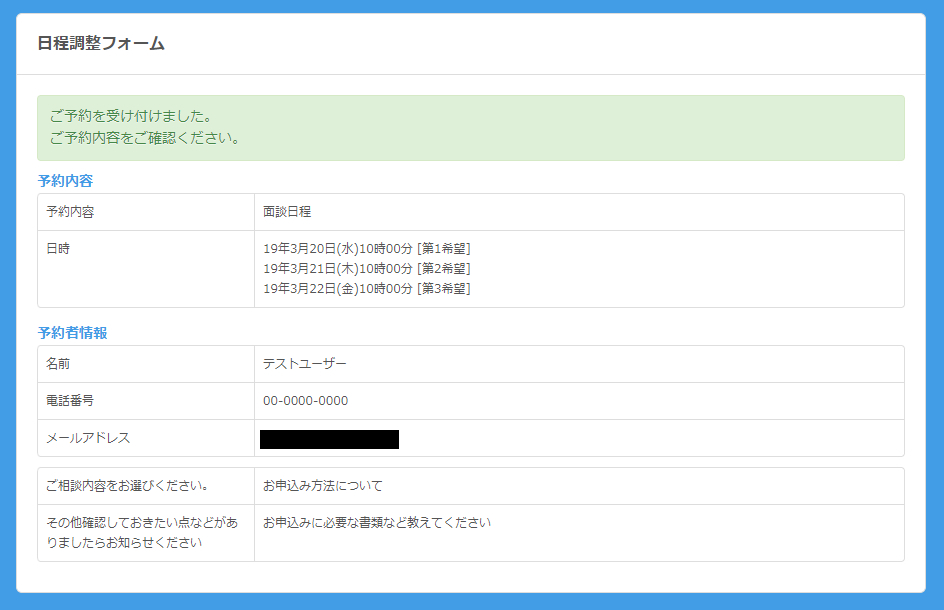Click the ご予約内容をご確認ください notice line
944x610 pixels.
pyautogui.click(x=145, y=138)
